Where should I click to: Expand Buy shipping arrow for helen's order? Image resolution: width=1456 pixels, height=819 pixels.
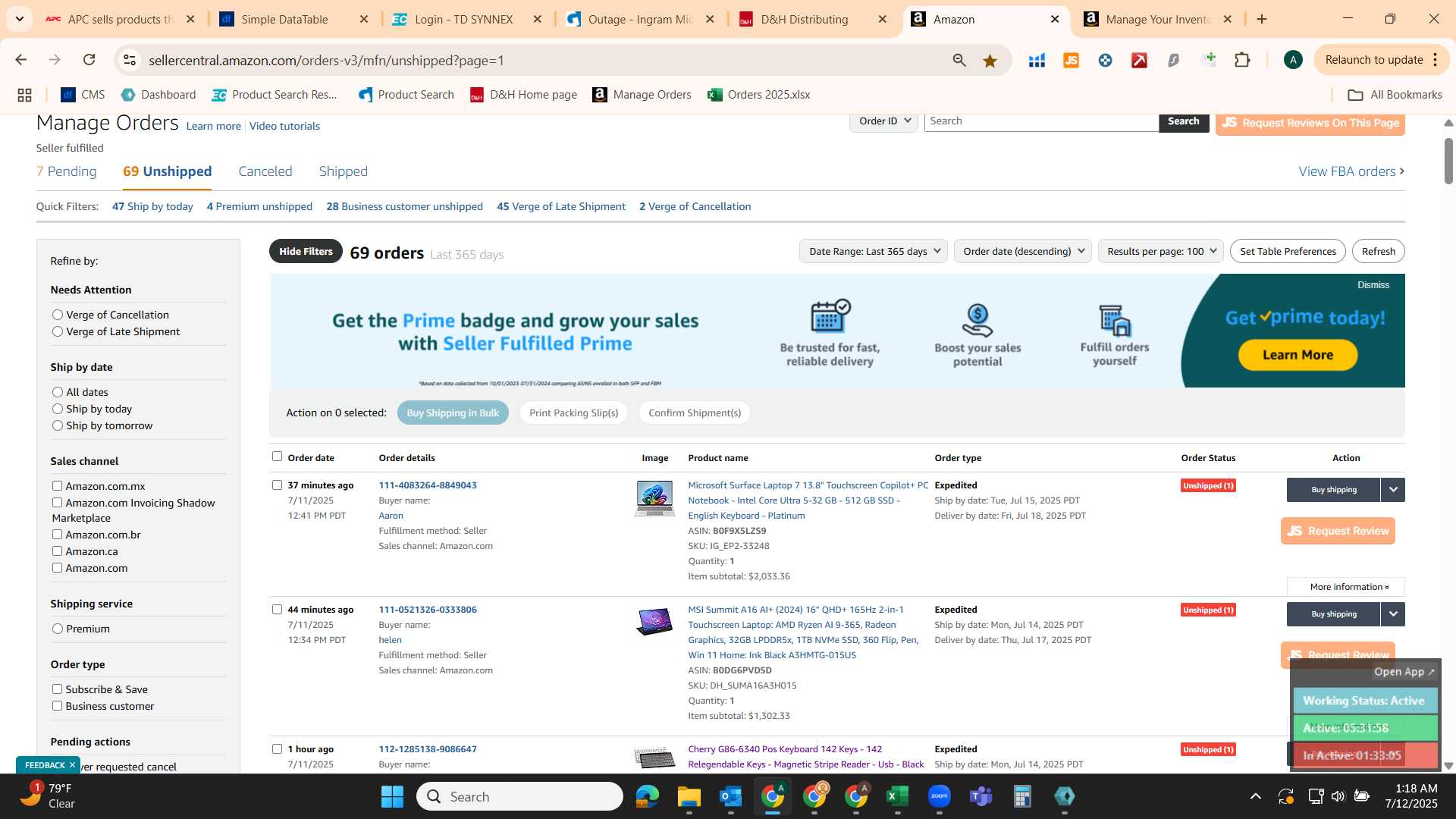coord(1393,614)
